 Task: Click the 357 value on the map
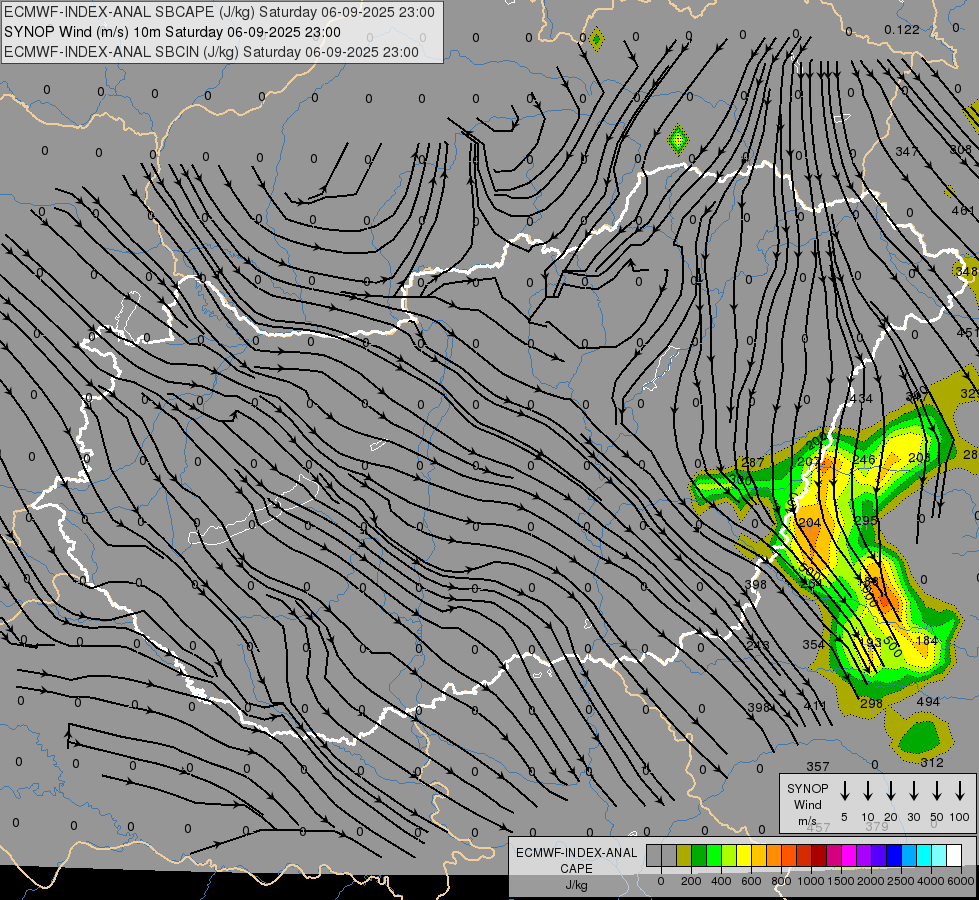818,766
